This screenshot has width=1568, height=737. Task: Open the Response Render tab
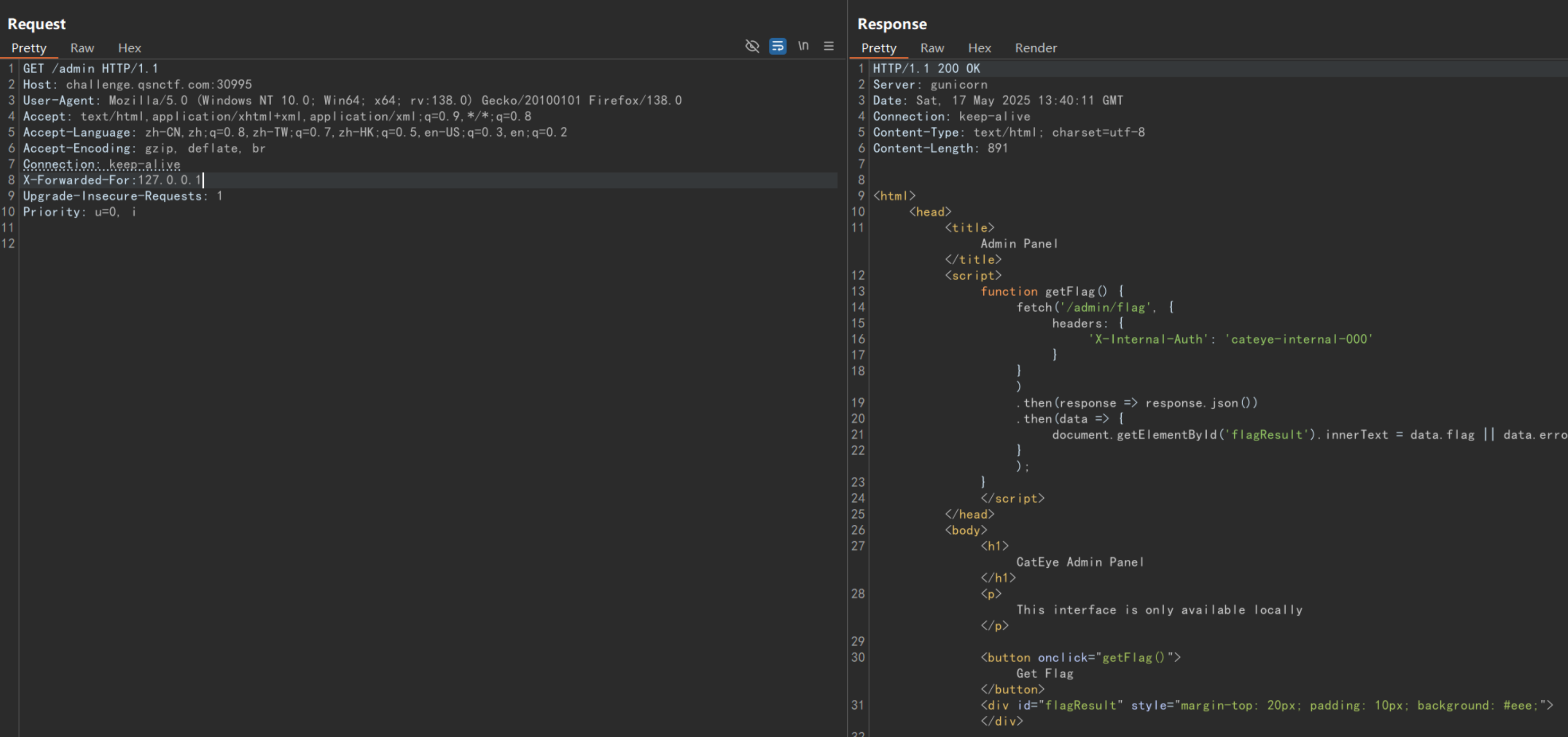pyautogui.click(x=1035, y=47)
